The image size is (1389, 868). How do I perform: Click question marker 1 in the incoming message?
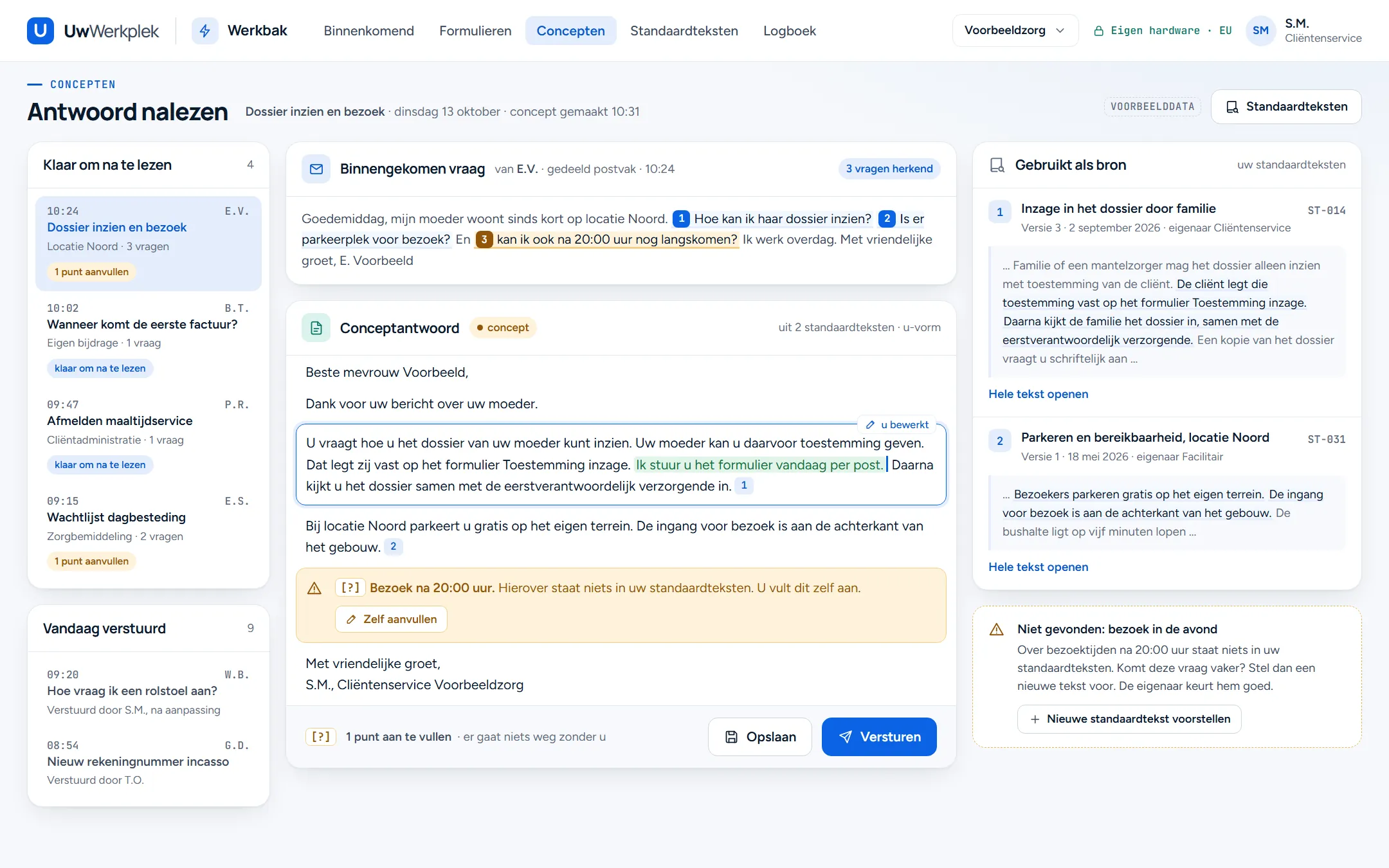pyautogui.click(x=681, y=219)
